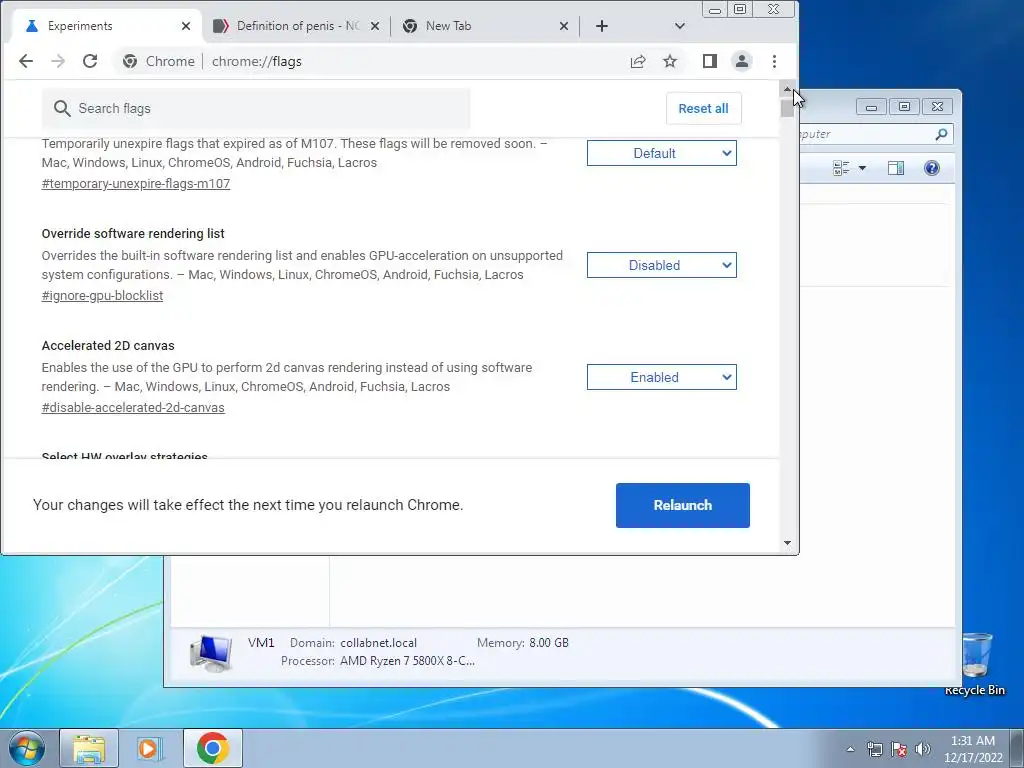
Task: Open Windows Media Player from taskbar
Action: click(150, 748)
